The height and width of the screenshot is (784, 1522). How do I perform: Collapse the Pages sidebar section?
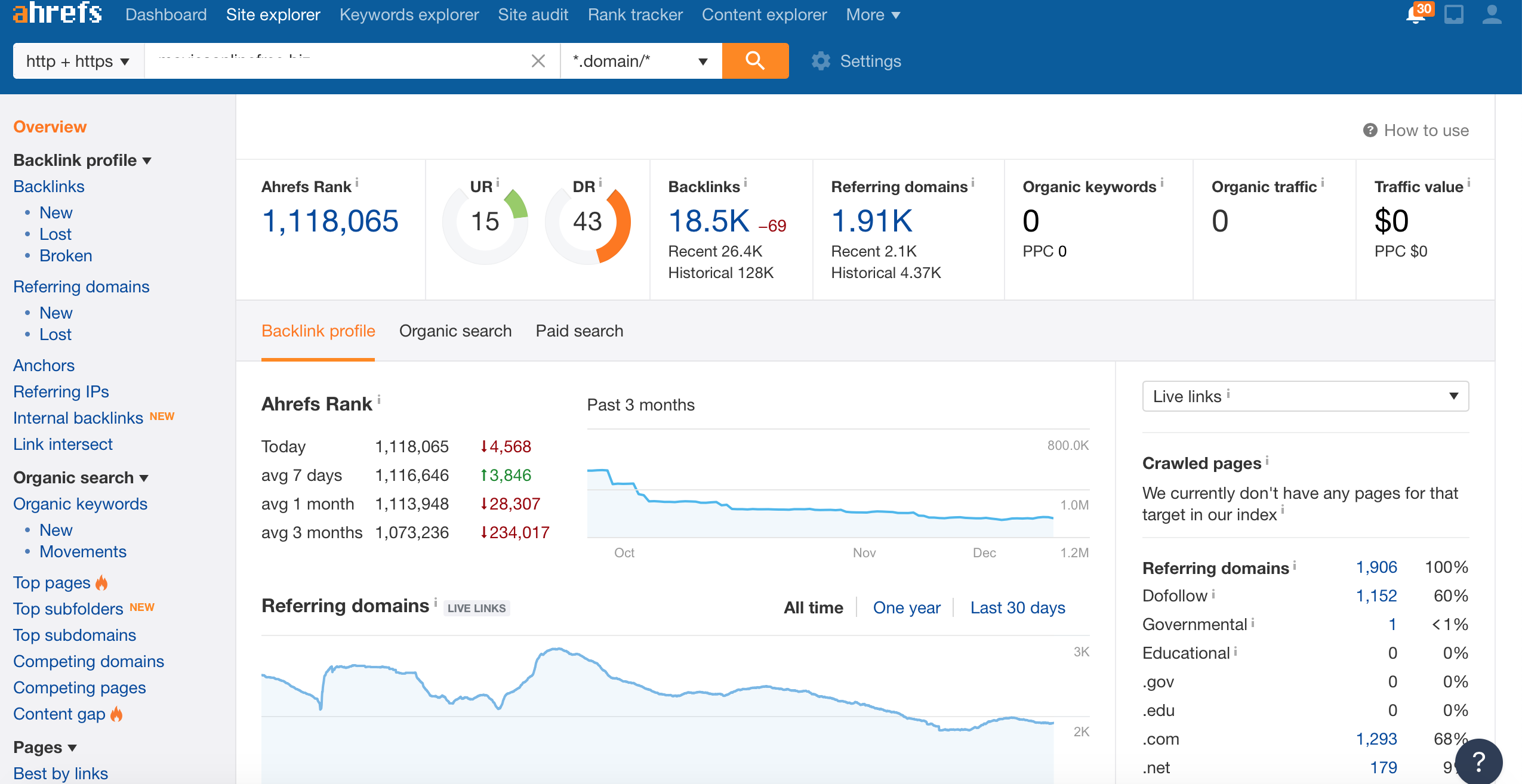tap(45, 747)
